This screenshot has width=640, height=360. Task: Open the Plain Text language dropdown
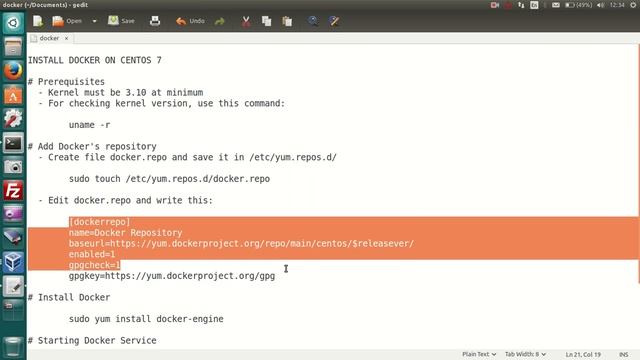[479, 354]
